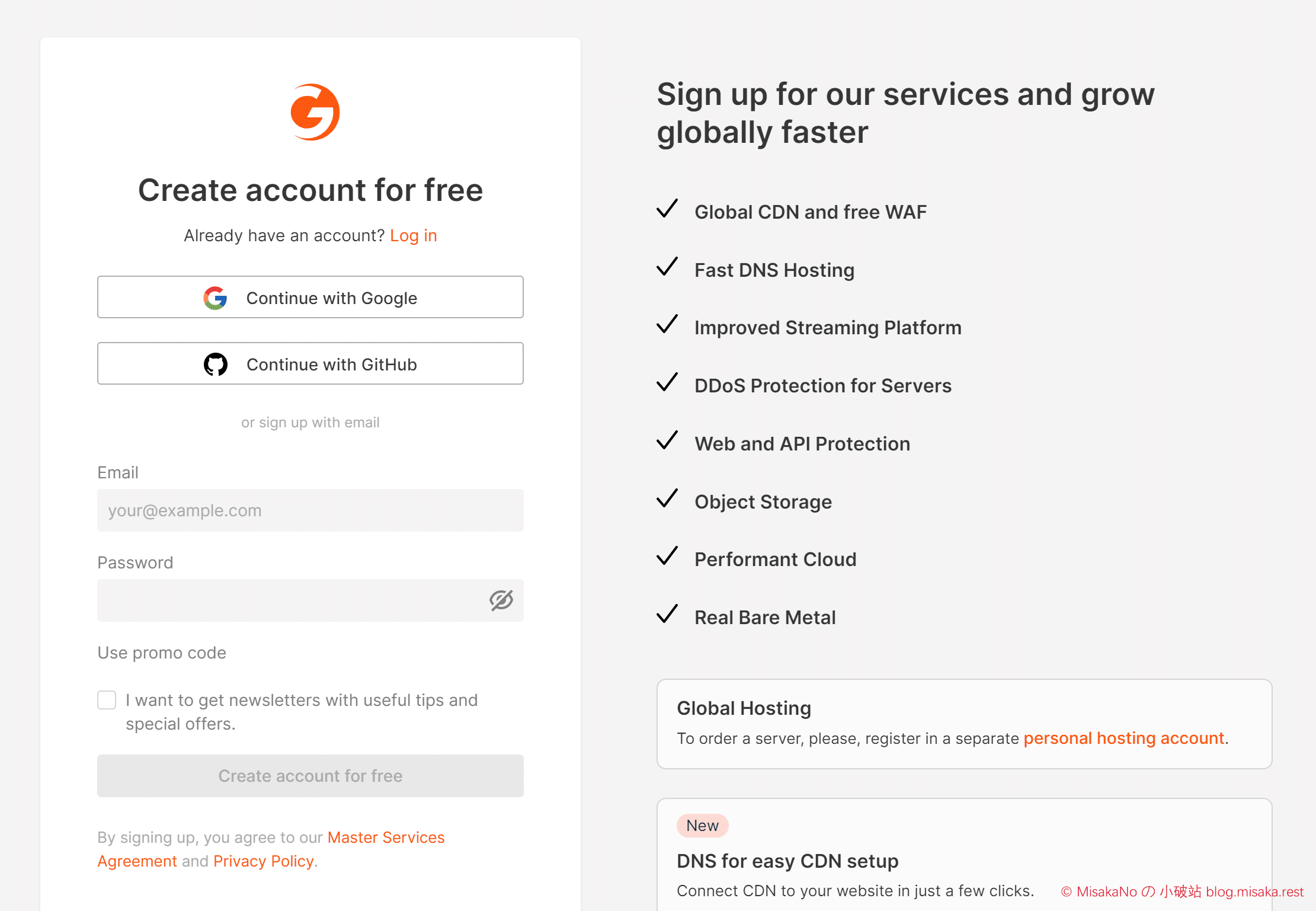Open the Privacy Policy link
Image resolution: width=1316 pixels, height=911 pixels.
(264, 861)
